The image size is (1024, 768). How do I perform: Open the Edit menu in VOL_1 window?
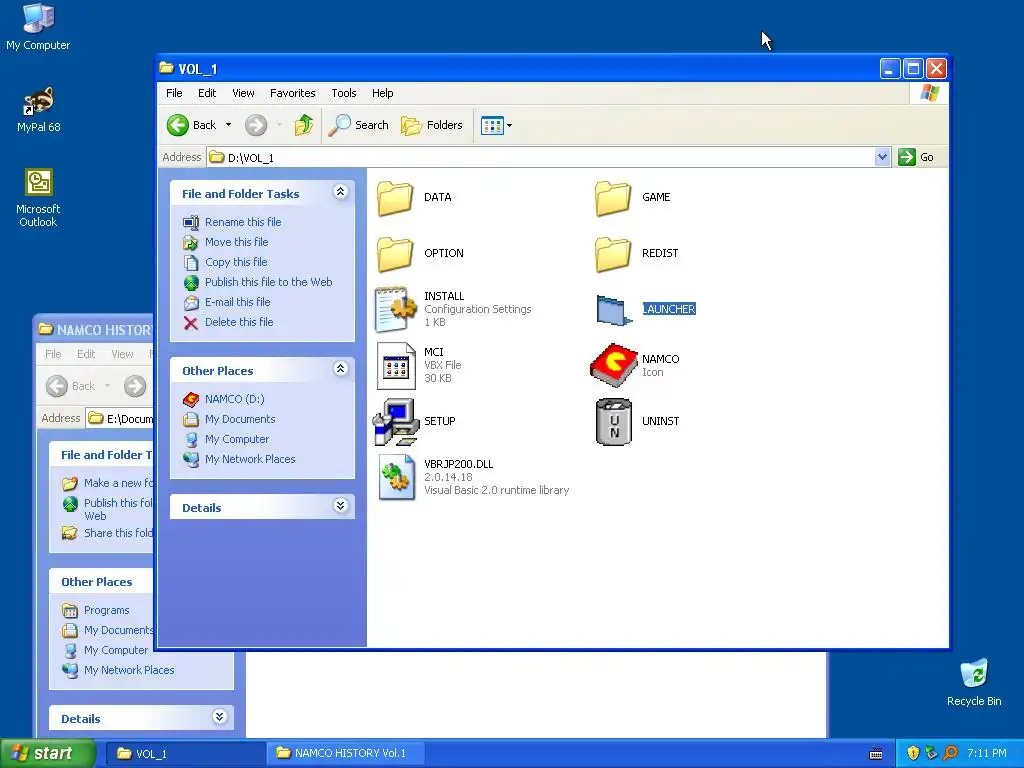pos(207,93)
